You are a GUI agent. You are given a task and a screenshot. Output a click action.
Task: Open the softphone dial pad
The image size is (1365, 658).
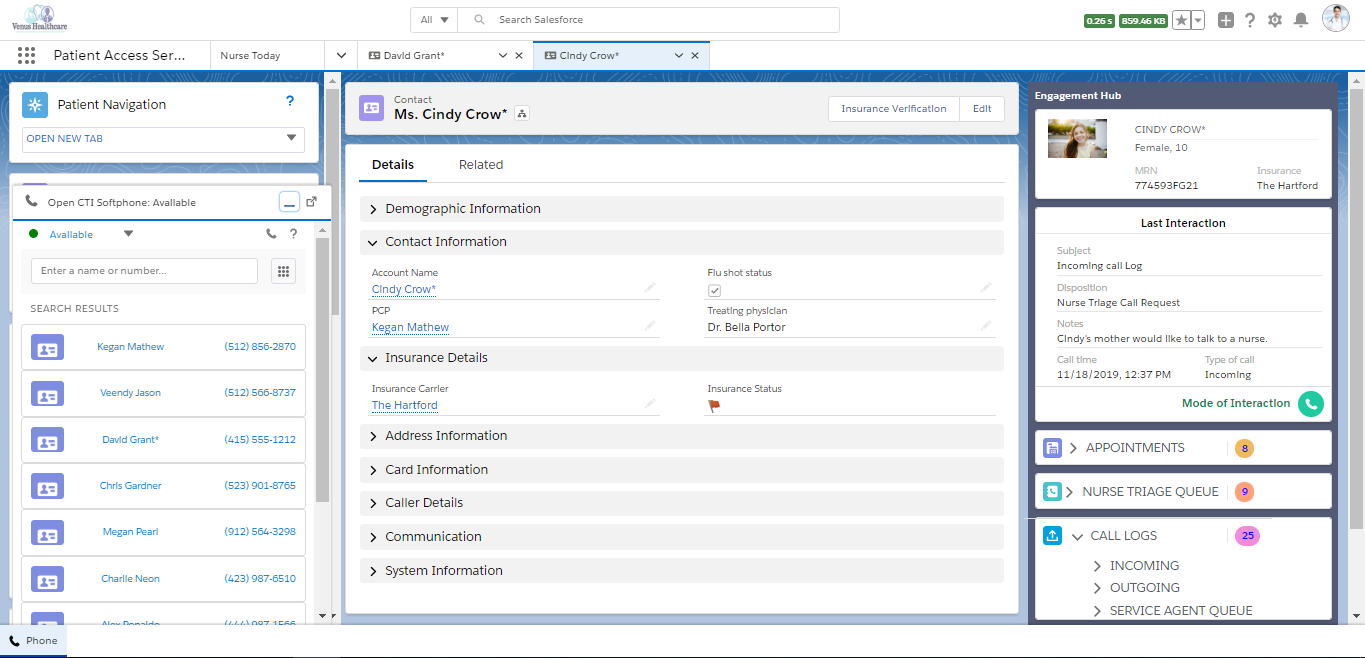pyautogui.click(x=283, y=271)
